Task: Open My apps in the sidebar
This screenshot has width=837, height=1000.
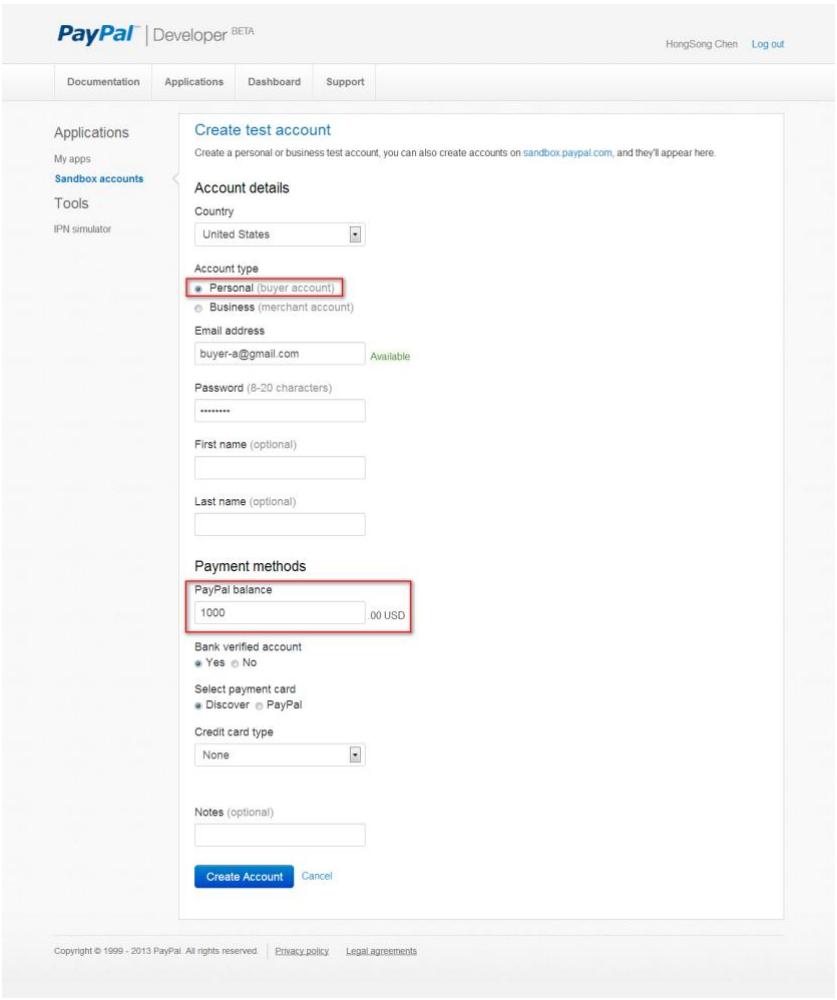Action: 72,159
